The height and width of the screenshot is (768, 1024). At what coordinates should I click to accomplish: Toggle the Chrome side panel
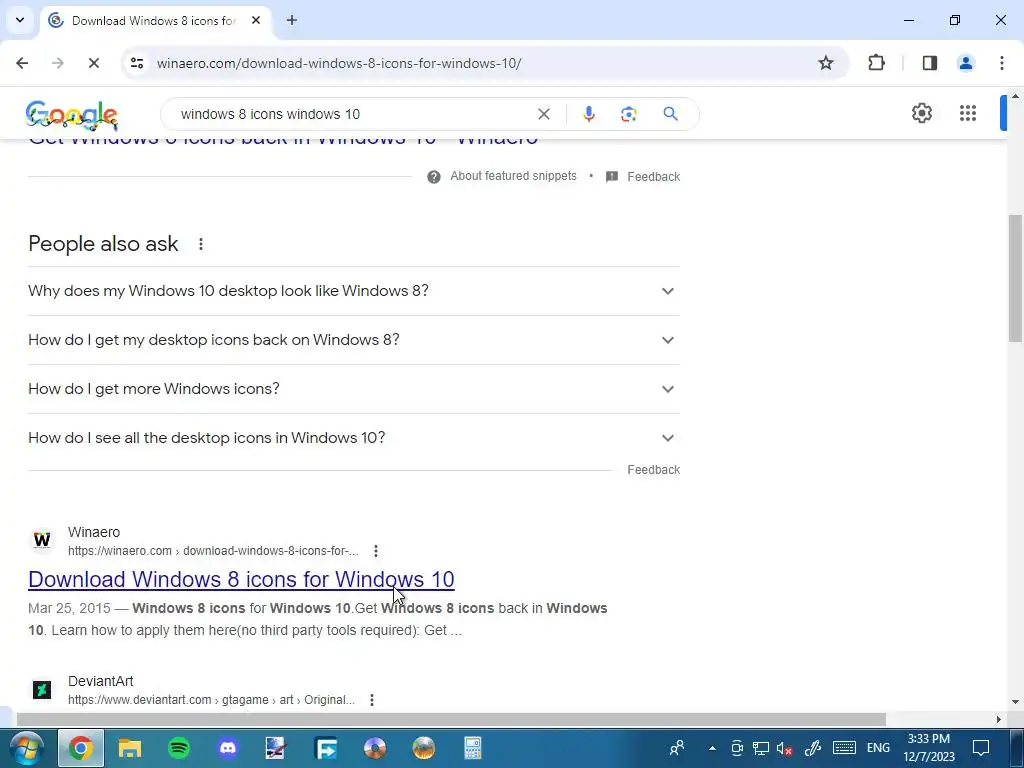pyautogui.click(x=930, y=63)
